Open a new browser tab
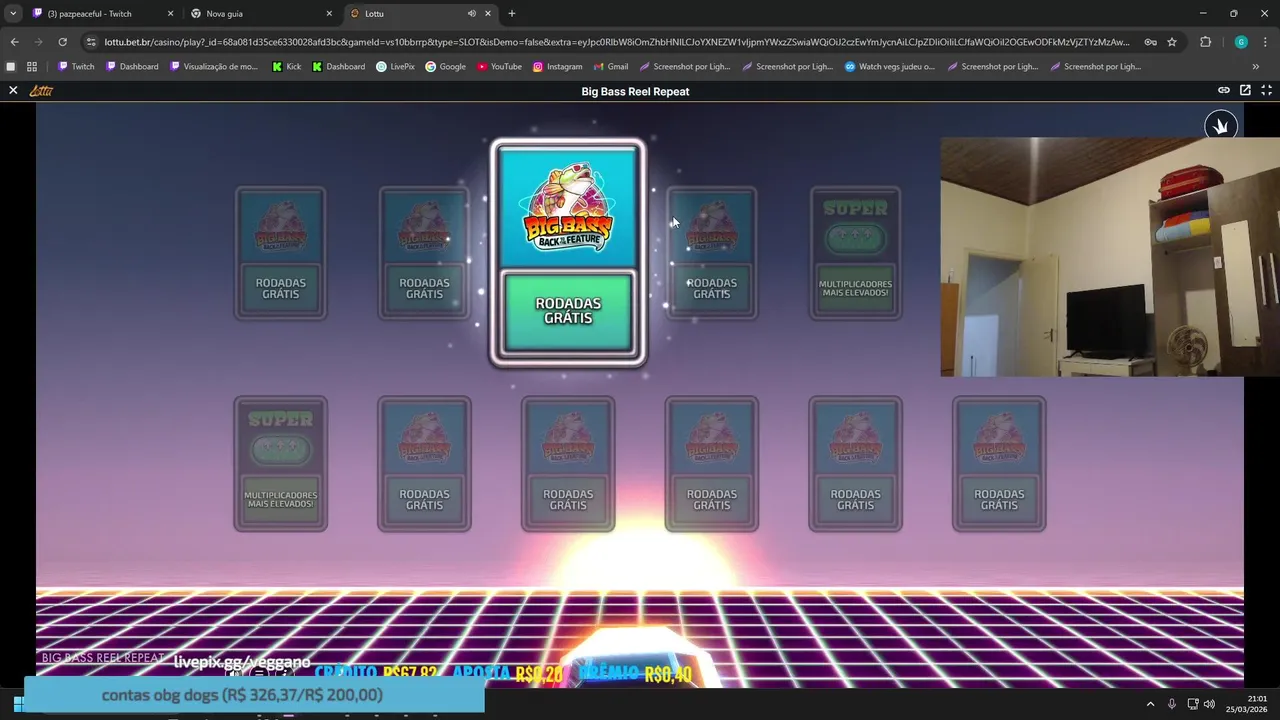The image size is (1280, 720). pos(512,14)
